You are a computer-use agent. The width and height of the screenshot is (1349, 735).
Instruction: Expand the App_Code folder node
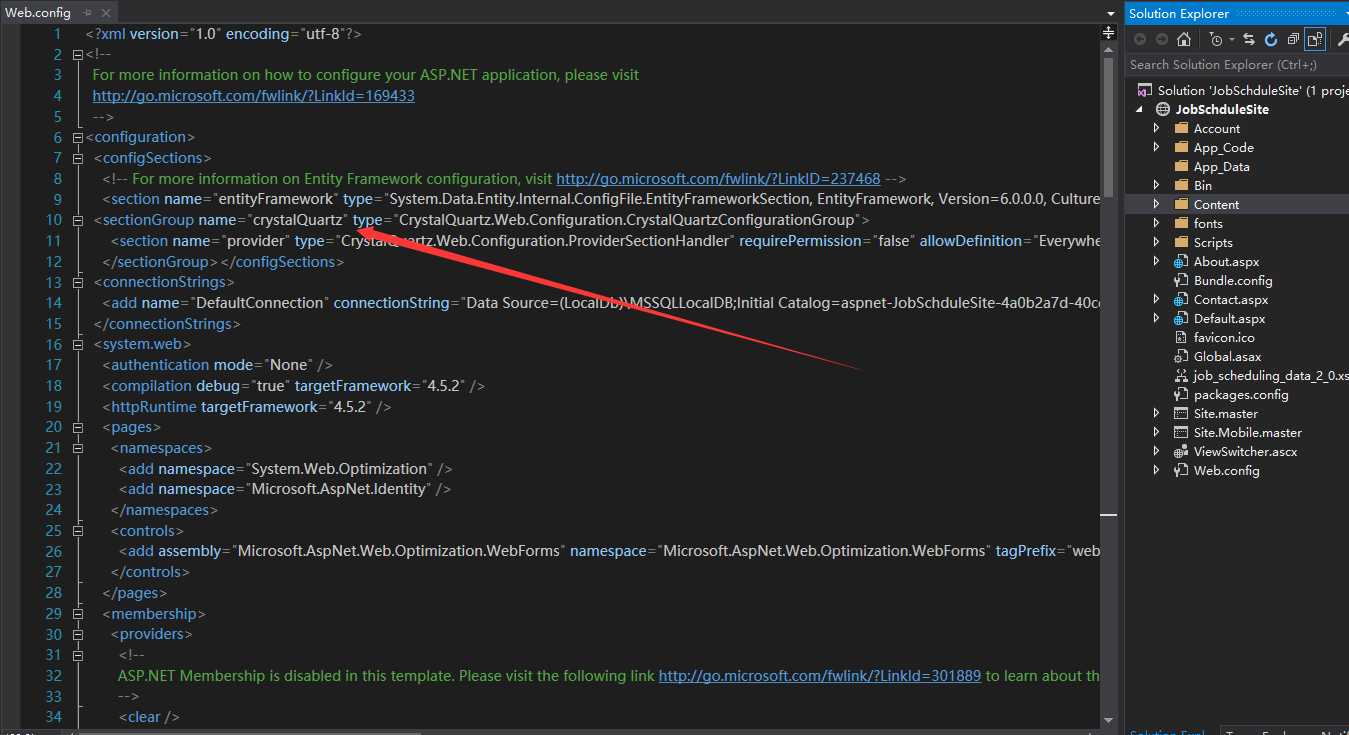click(x=1157, y=147)
